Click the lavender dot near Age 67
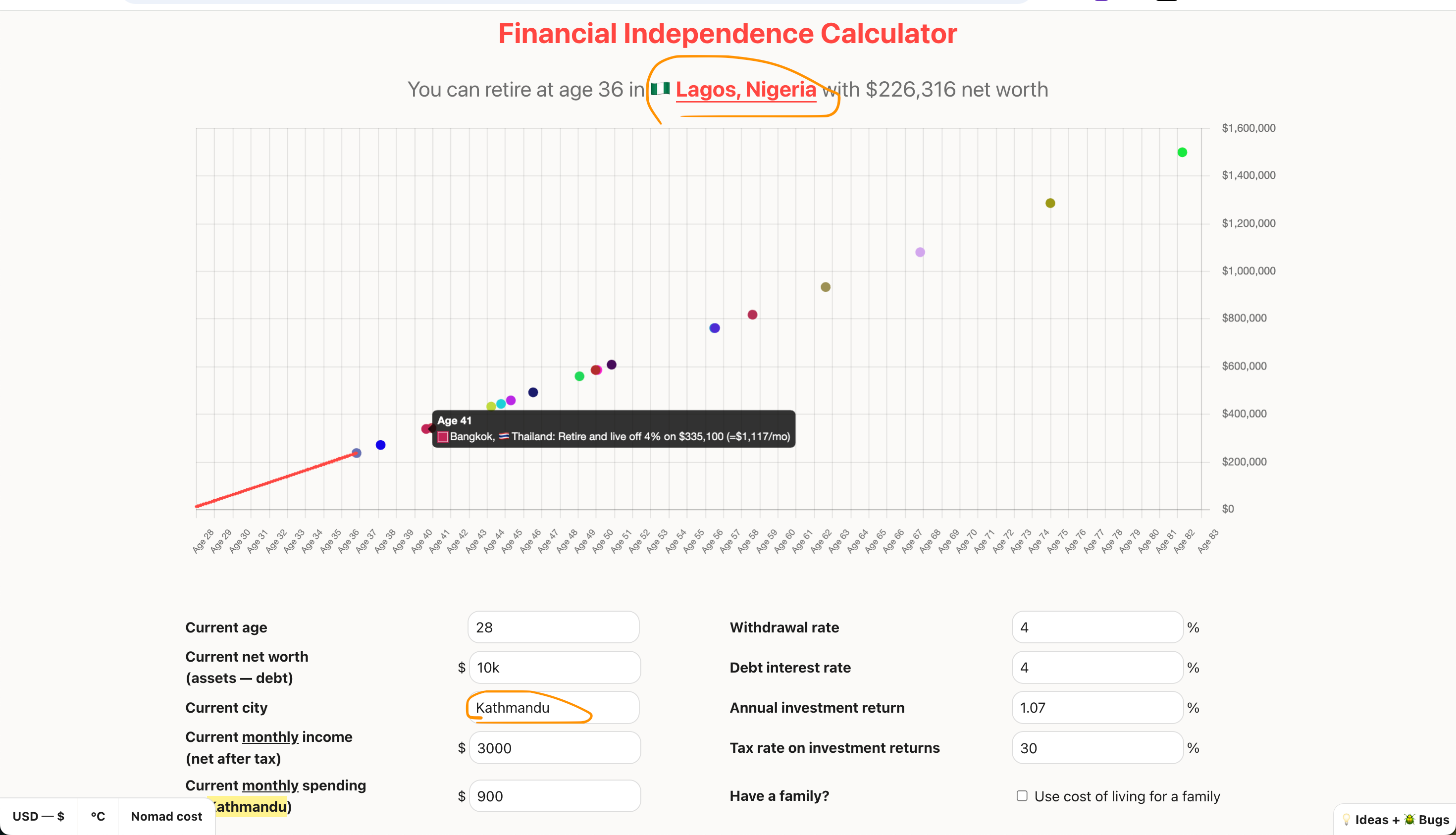This screenshot has width=1456, height=835. click(x=920, y=253)
